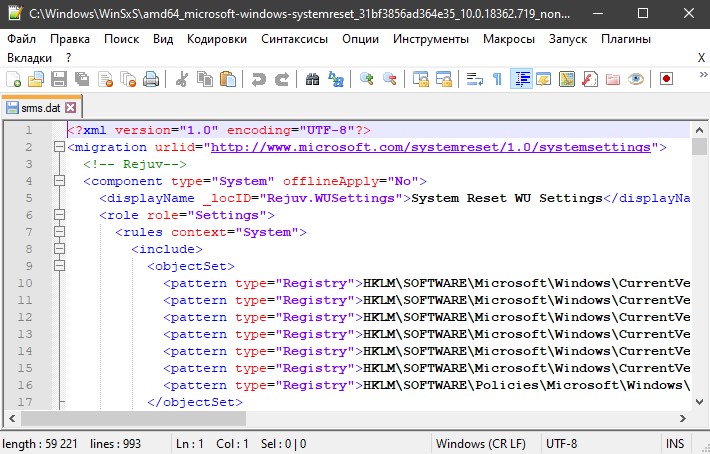Open the user defined language dialog icon
The width and height of the screenshot is (710, 454).
click(x=543, y=79)
